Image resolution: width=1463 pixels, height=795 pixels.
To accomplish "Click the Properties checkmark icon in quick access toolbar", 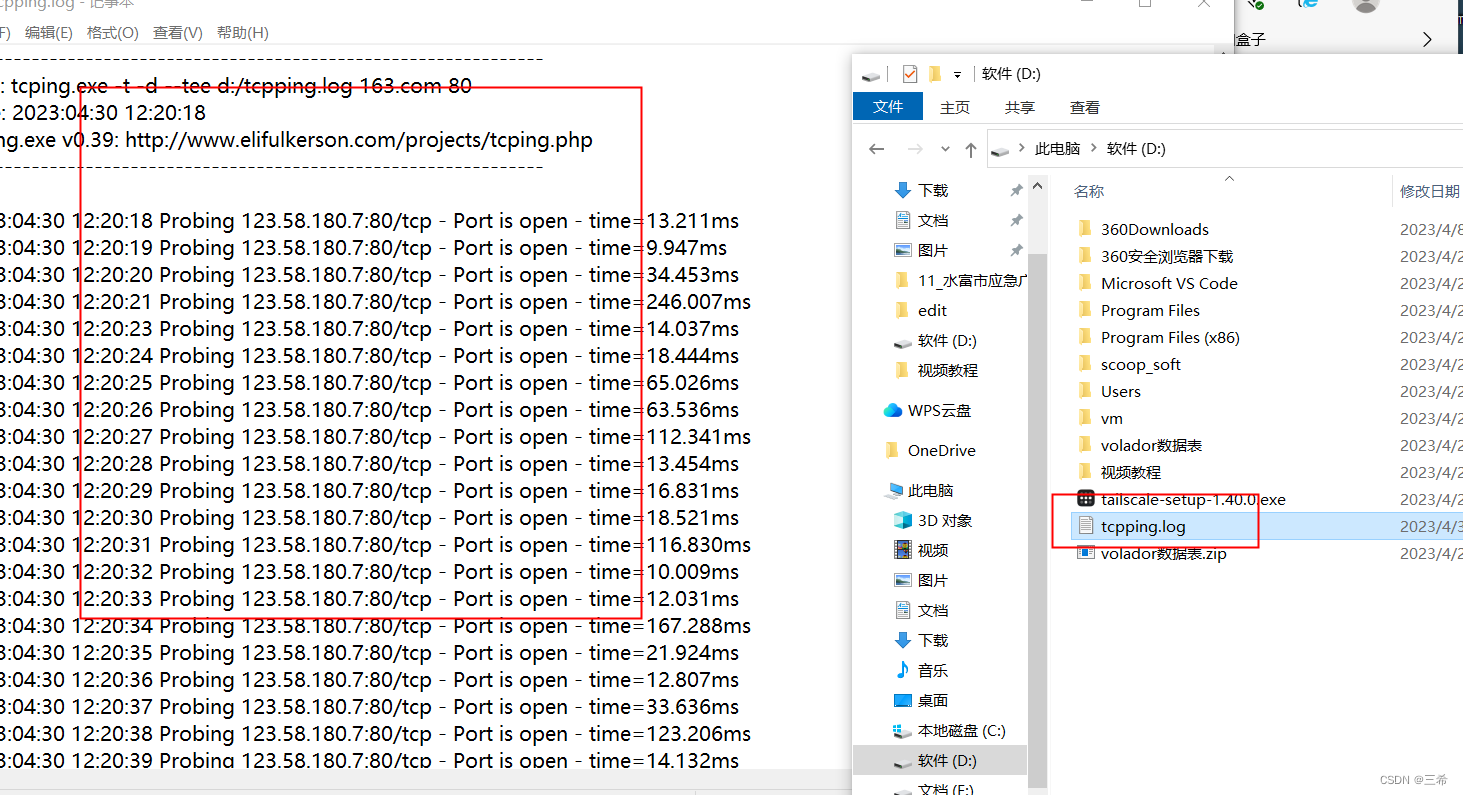I will [909, 74].
